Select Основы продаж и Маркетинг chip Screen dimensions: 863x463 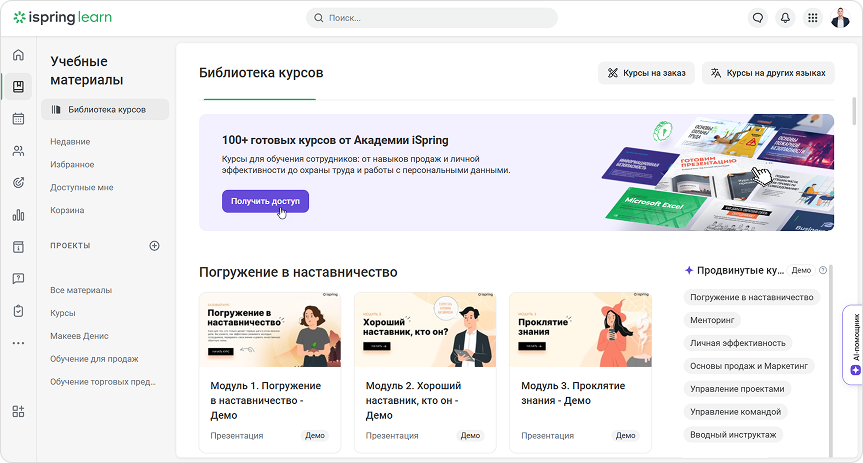tap(749, 366)
